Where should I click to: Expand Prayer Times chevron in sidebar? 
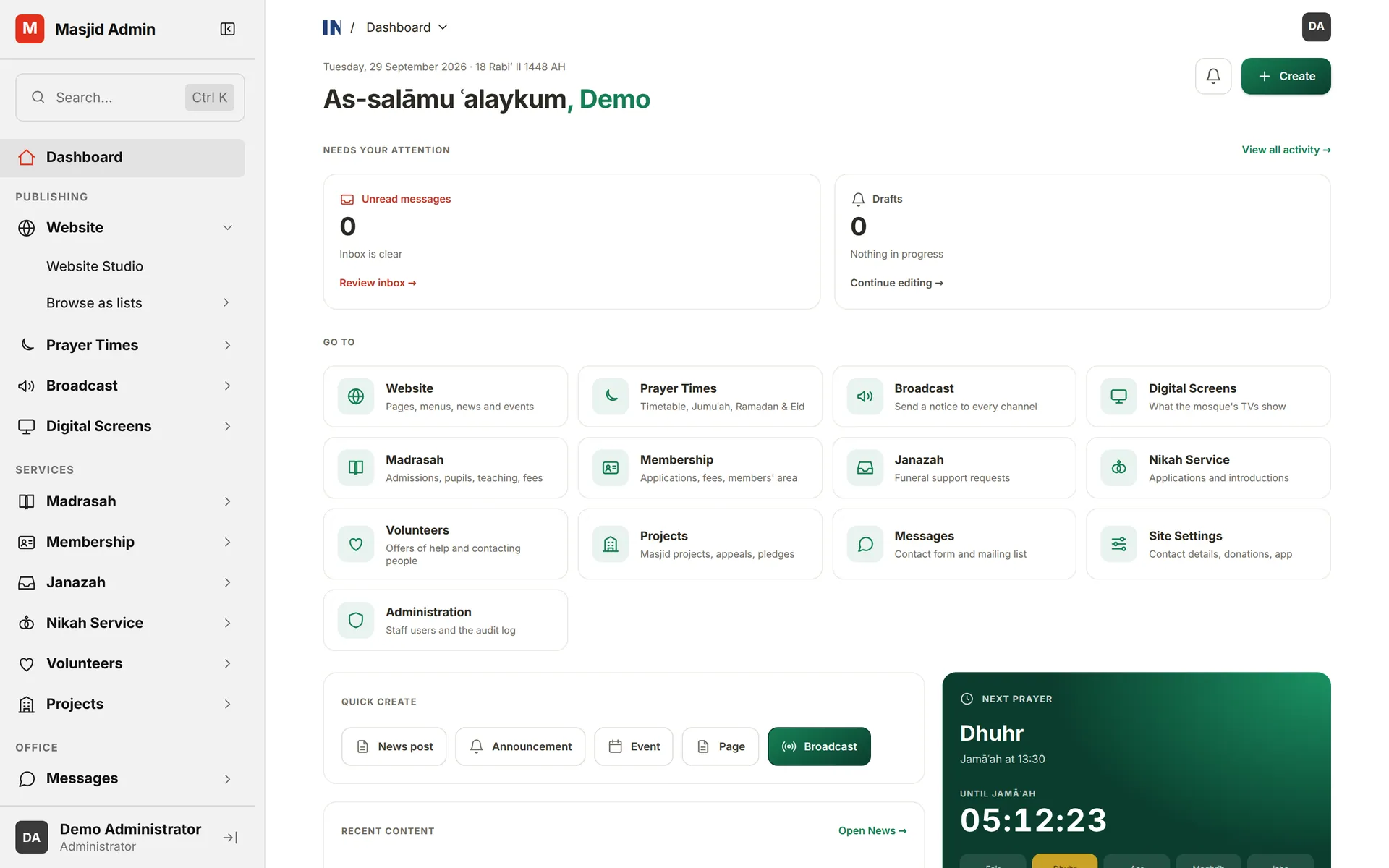tap(227, 346)
